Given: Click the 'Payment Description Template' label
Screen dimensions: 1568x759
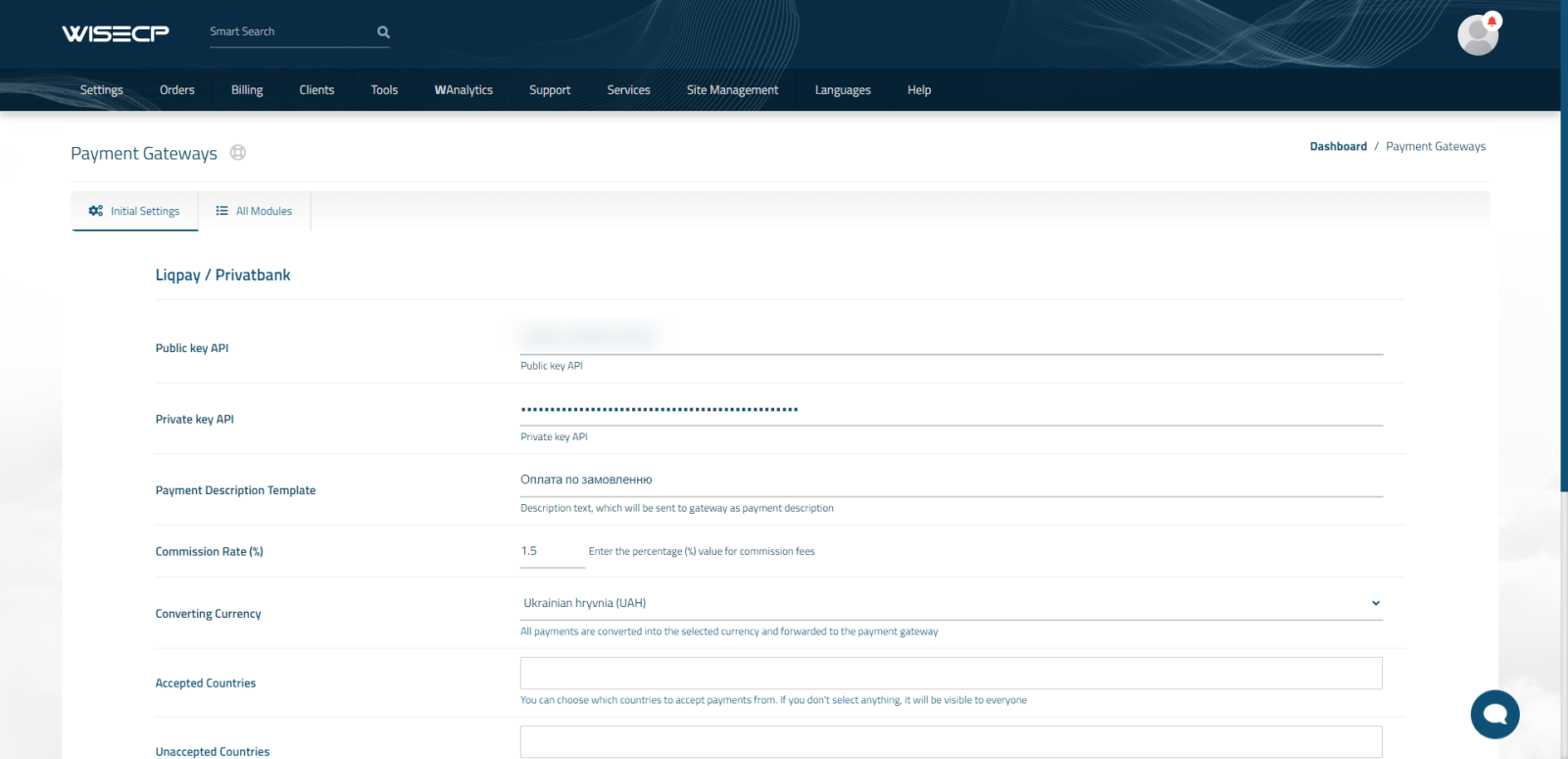Looking at the screenshot, I should coord(235,490).
